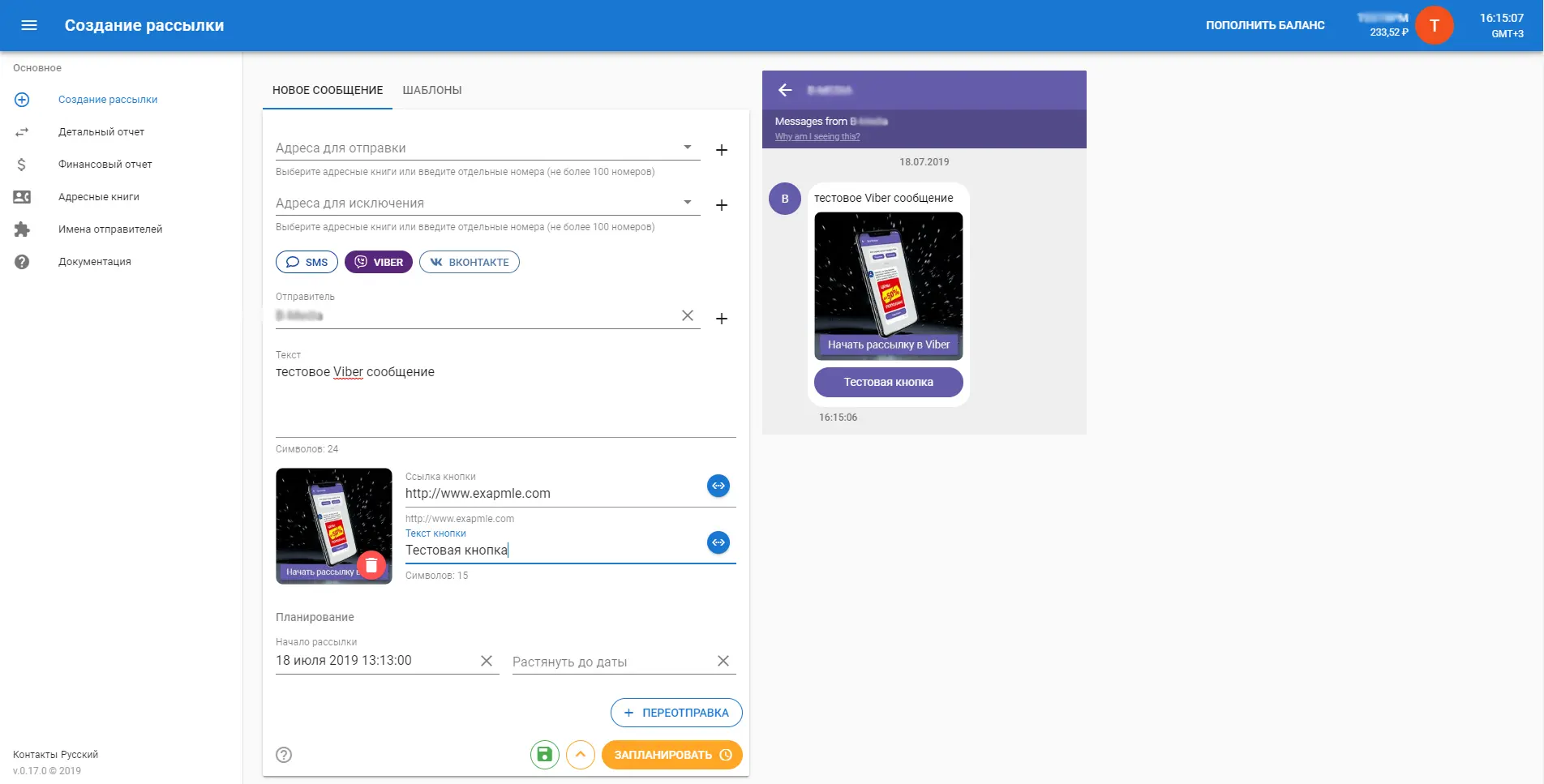
Task: Delete the attached image via trash icon
Action: click(372, 566)
